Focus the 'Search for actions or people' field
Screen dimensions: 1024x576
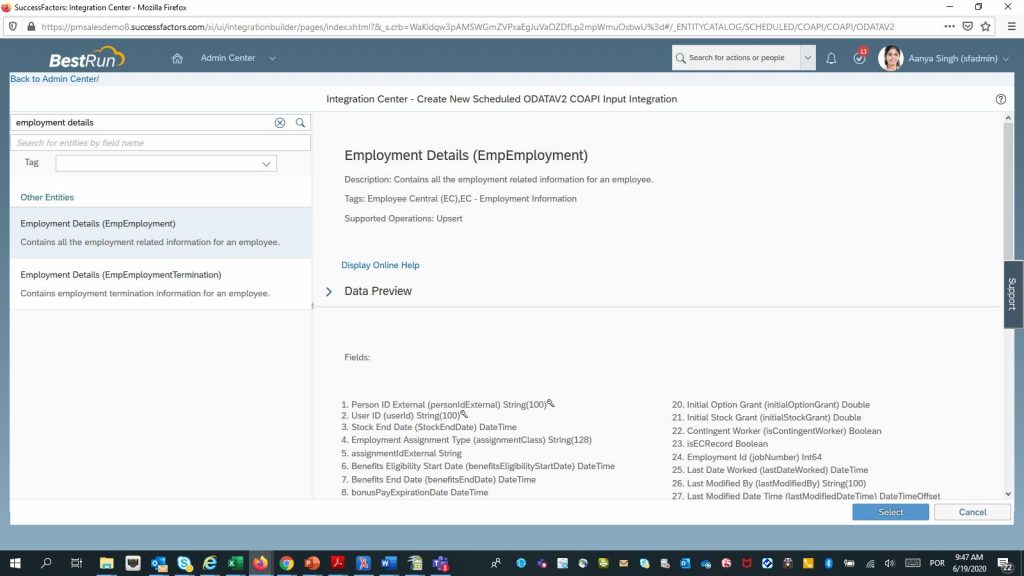click(736, 58)
